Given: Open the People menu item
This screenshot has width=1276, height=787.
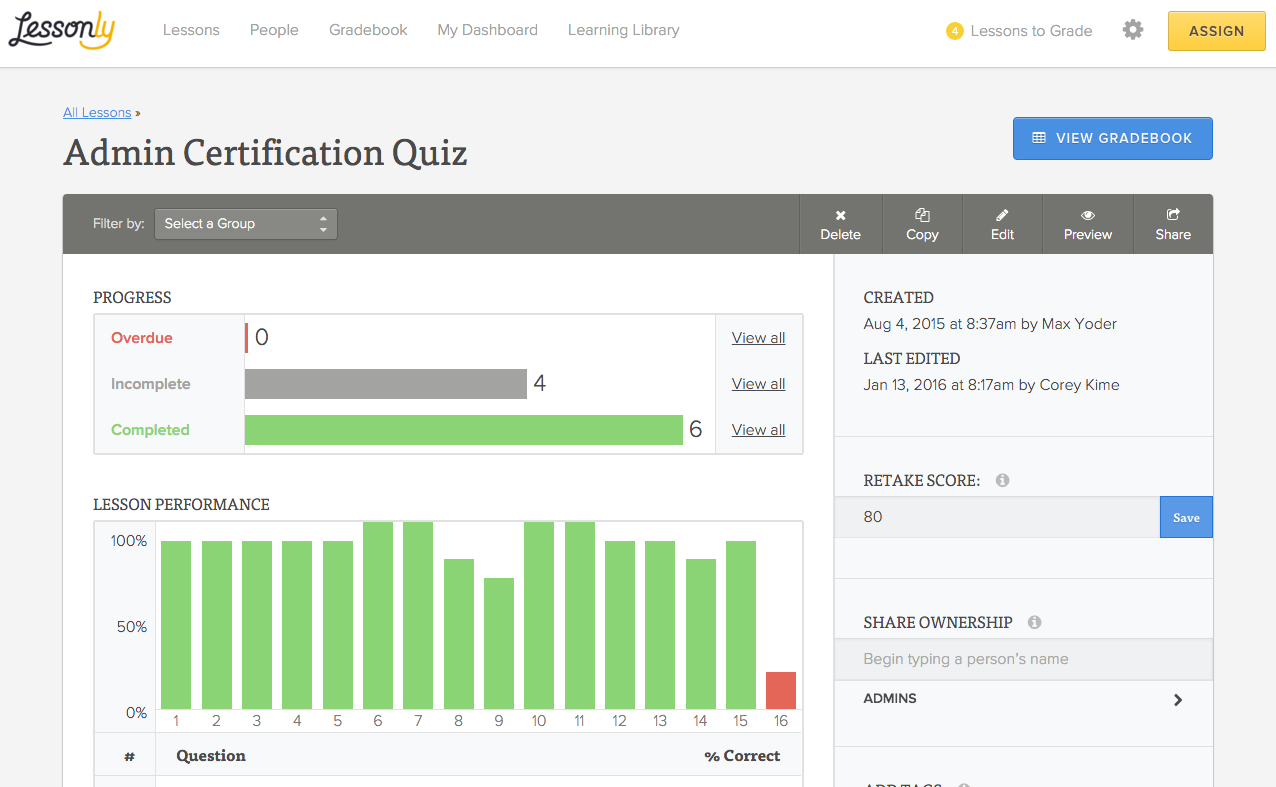Looking at the screenshot, I should [274, 30].
